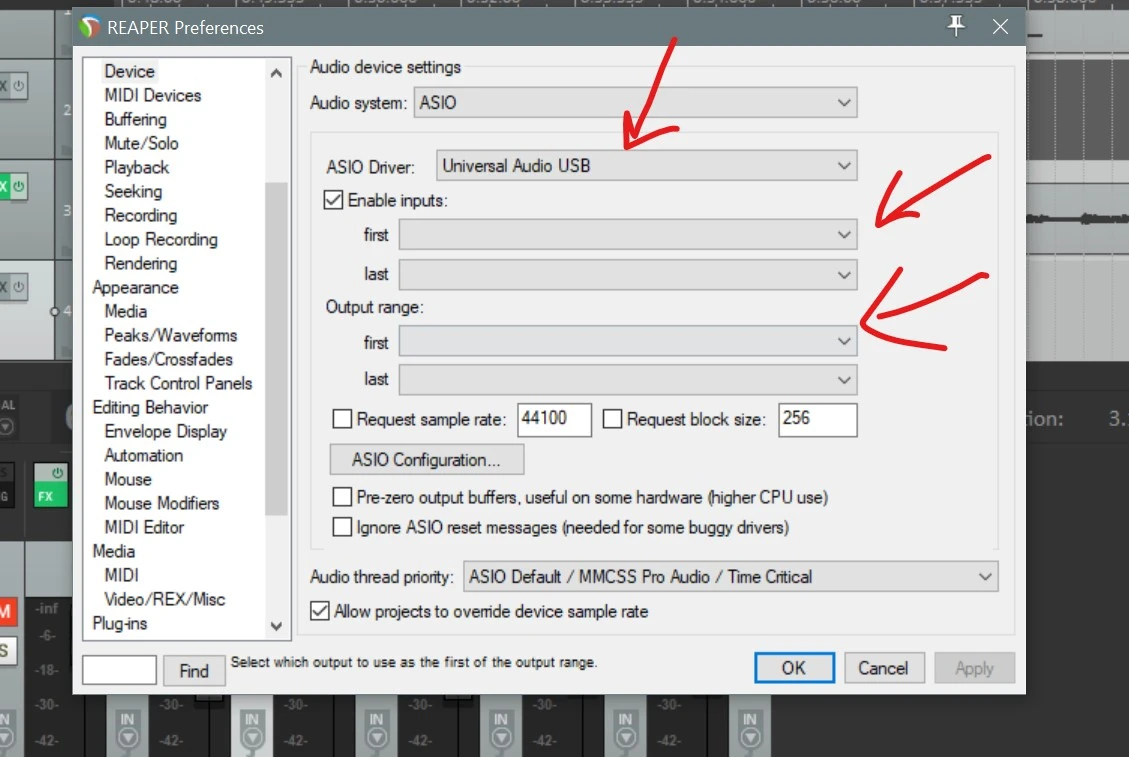Click the red M mute button in mixer
The image size is (1129, 757).
click(x=6, y=612)
